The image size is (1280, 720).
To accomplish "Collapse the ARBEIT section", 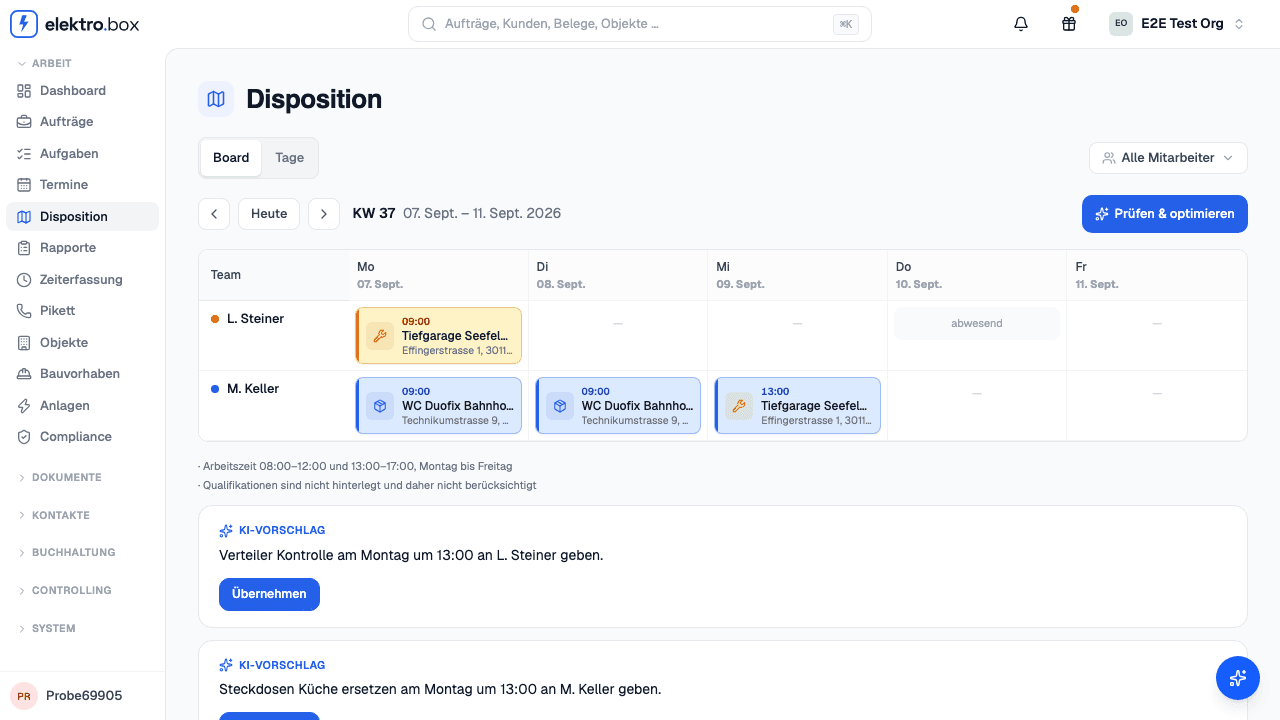I will coord(45,63).
